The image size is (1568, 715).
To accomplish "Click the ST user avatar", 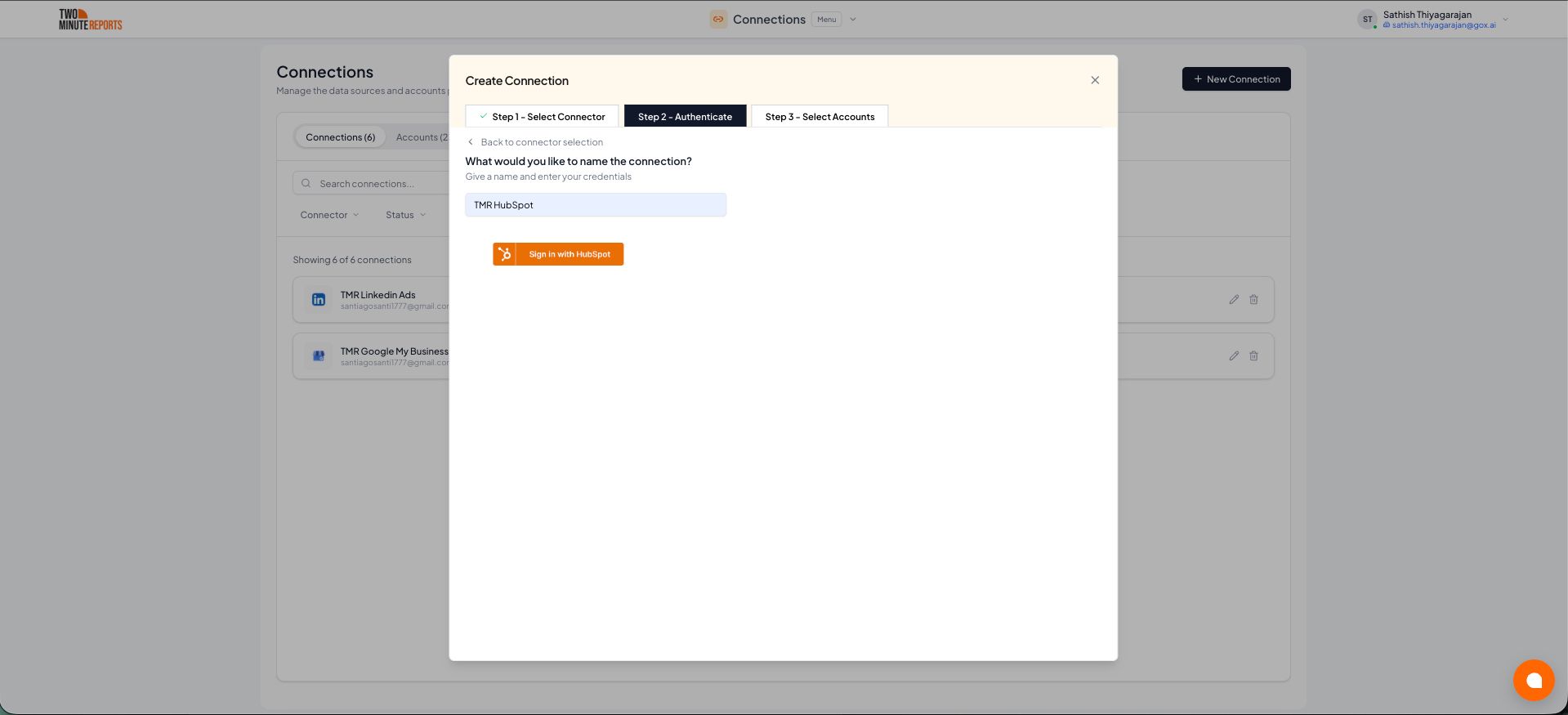I will click(1367, 20).
